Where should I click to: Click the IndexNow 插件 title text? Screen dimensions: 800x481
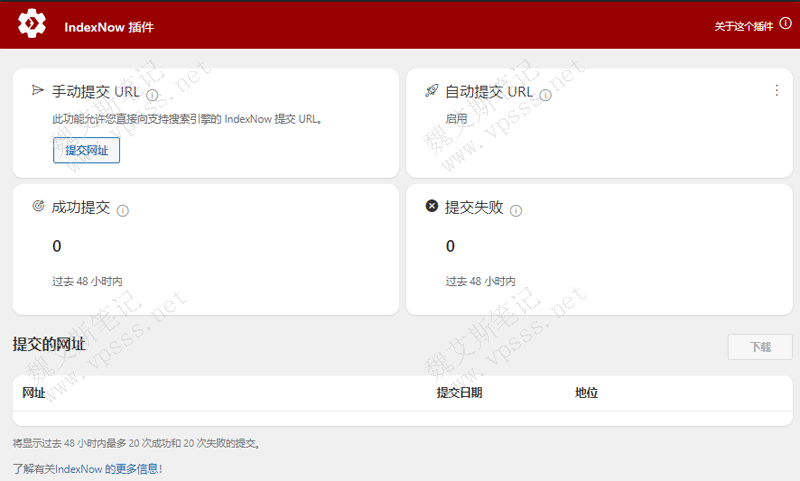point(109,26)
